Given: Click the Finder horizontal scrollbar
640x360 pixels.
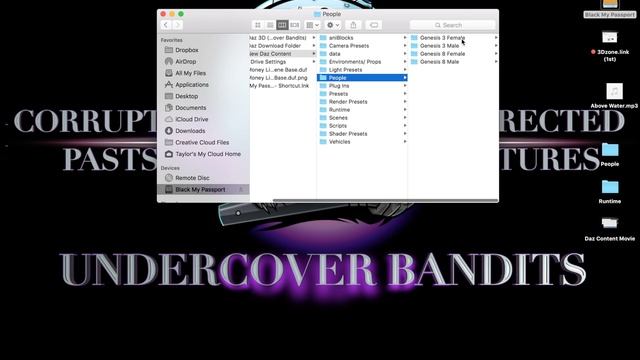Looking at the screenshot, I should (x=385, y=200).
